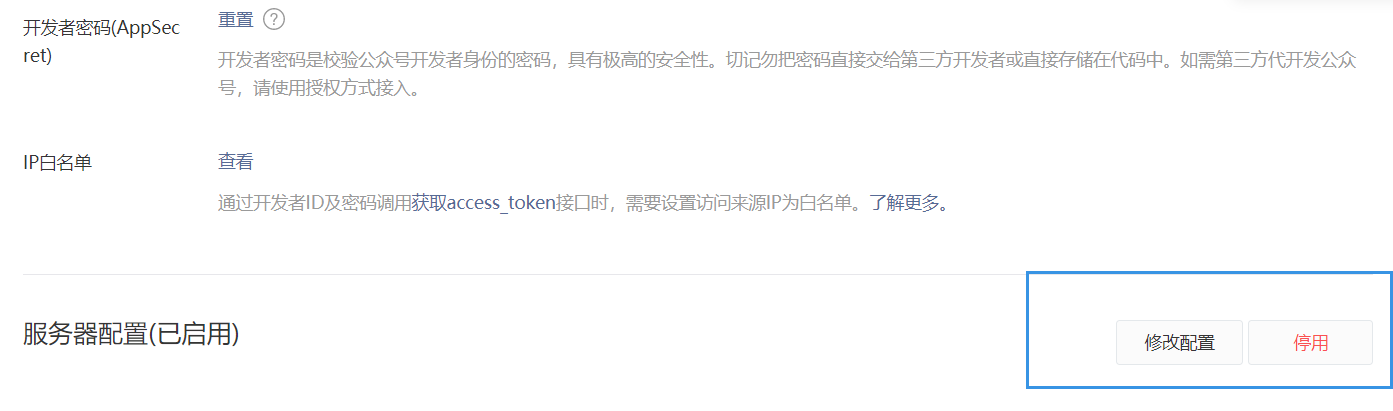Screen dimensions: 1393x411
Task: Click the phrase 具有极高的安全性 in the description
Action: [638, 60]
